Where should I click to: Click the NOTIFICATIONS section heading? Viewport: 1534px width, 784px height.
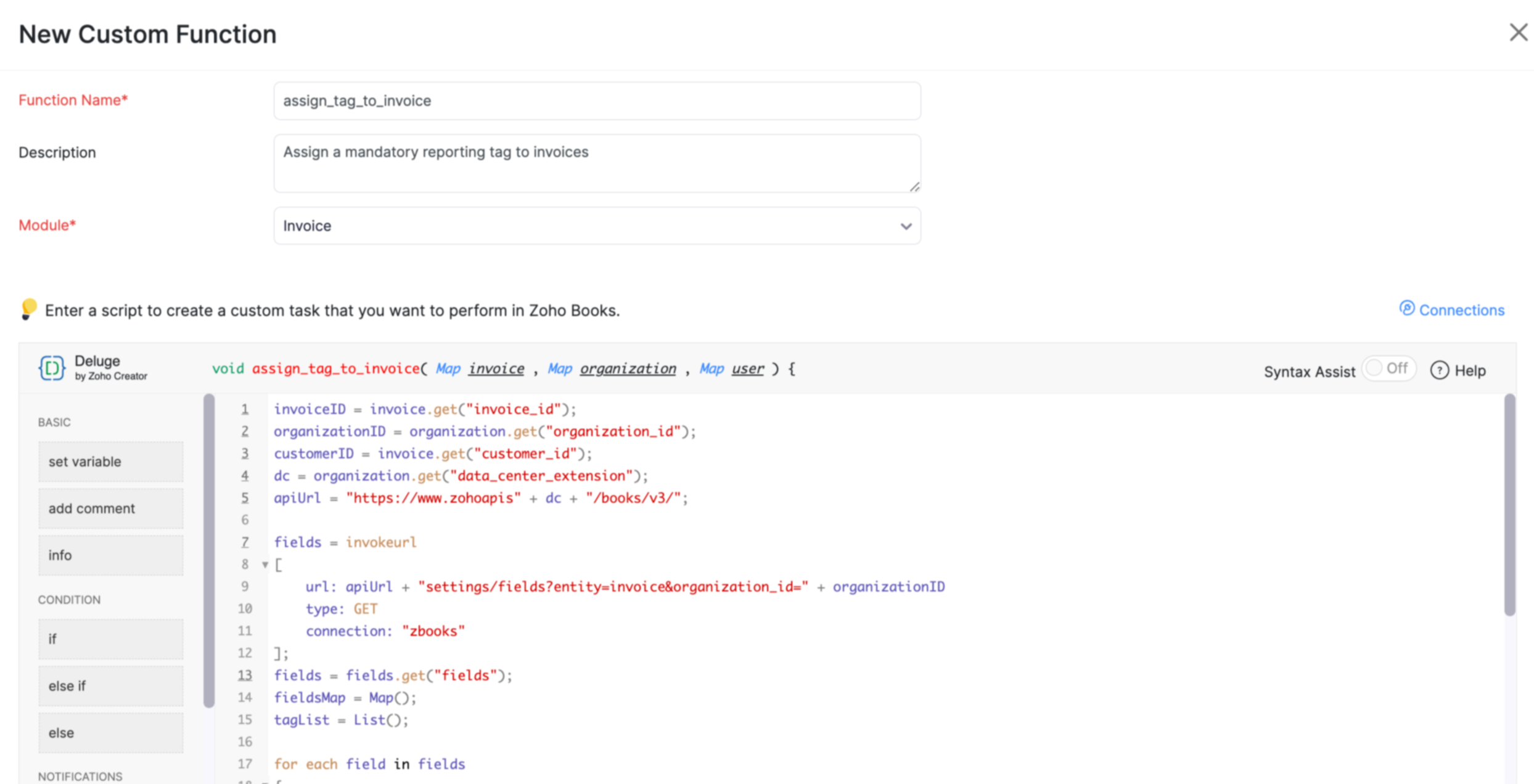pos(80,777)
